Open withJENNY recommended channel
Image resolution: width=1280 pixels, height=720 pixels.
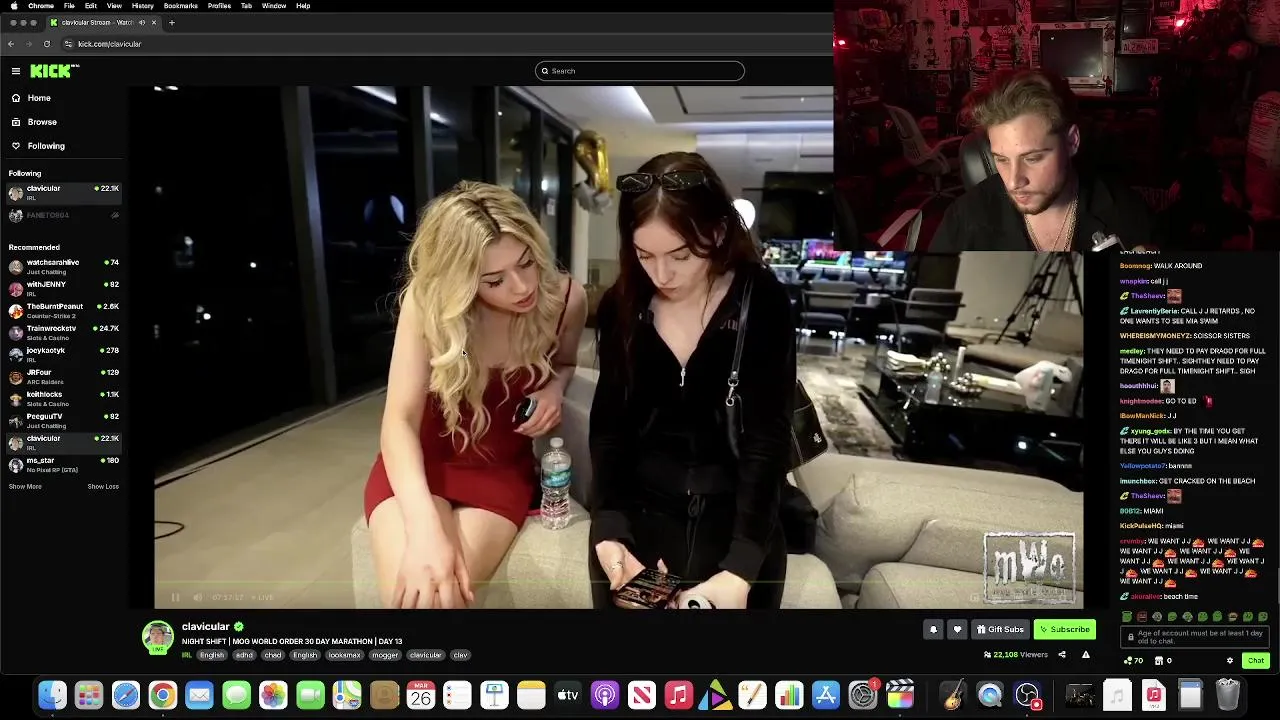[x=64, y=288]
